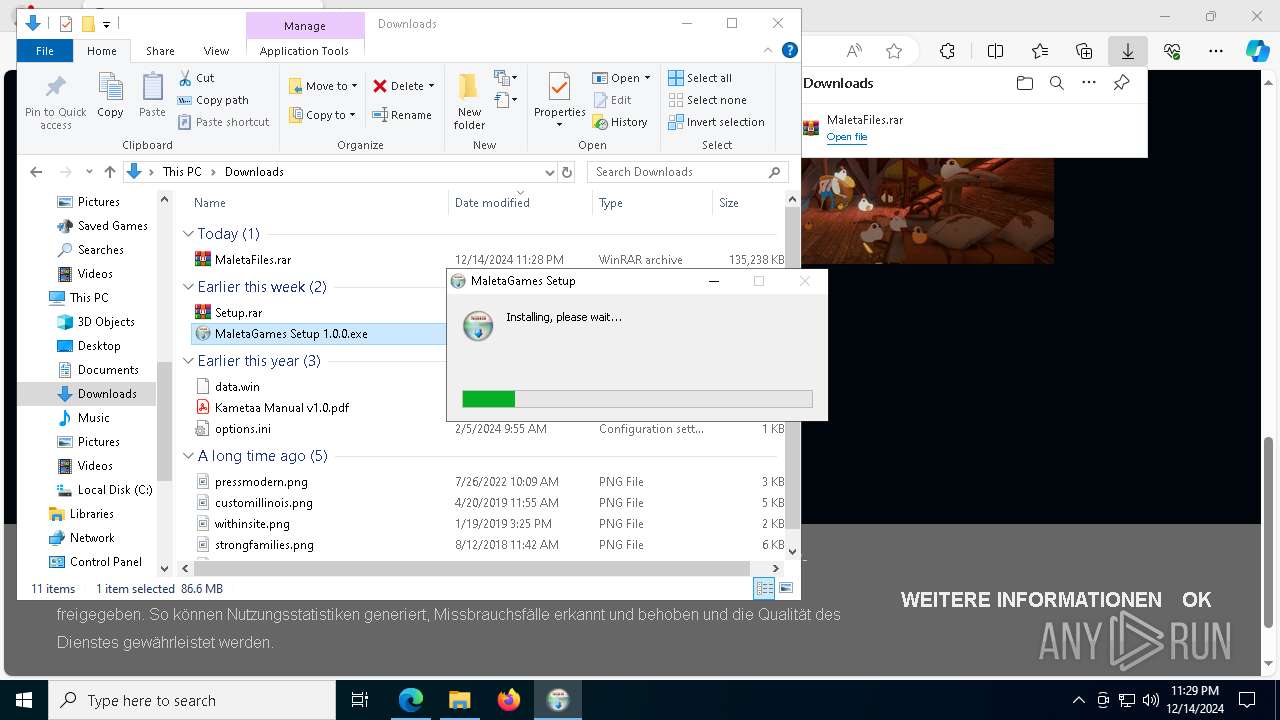Click the horizontal scrollbar in file list

(x=474, y=568)
